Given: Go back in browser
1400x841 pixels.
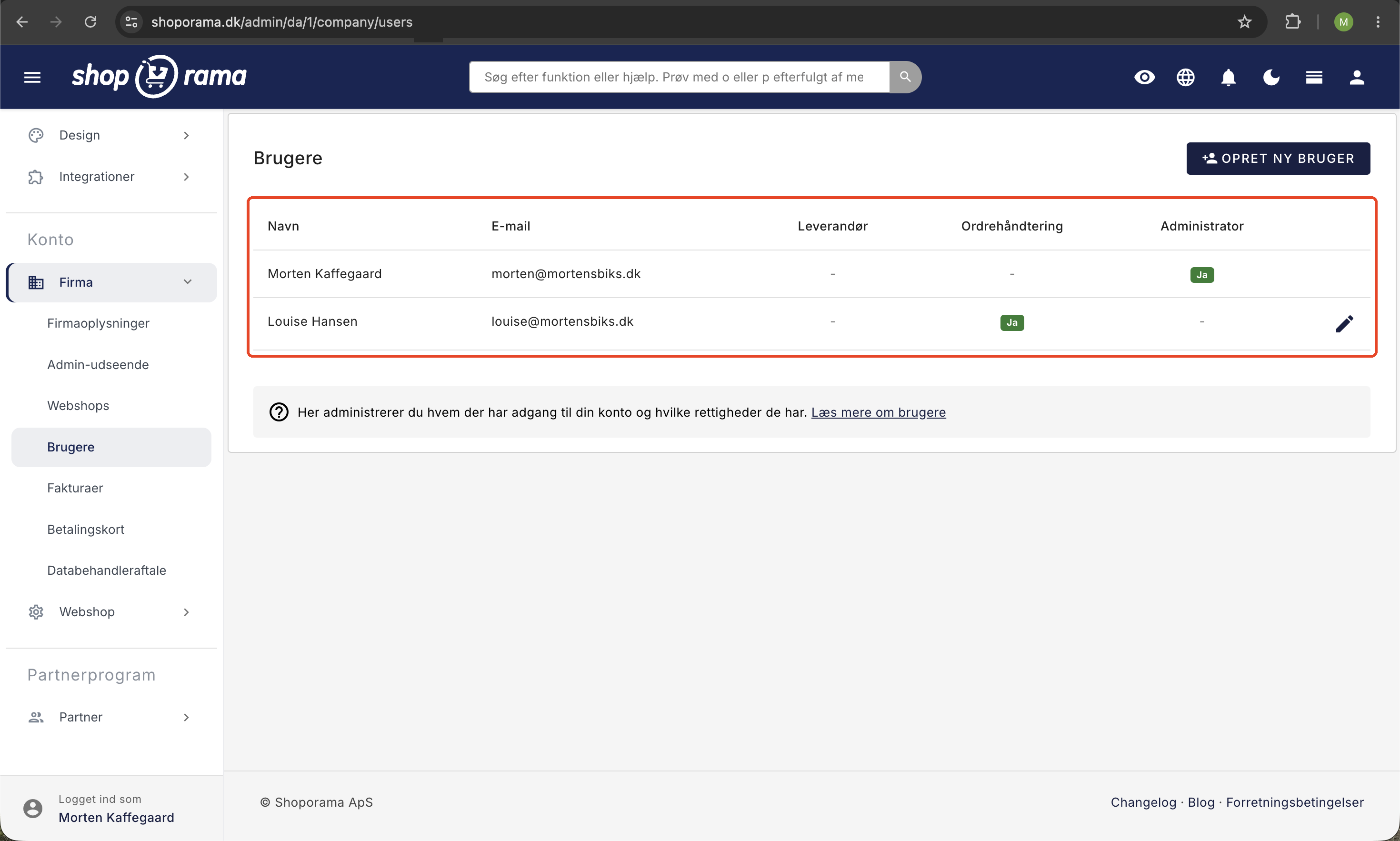Looking at the screenshot, I should click(22, 21).
